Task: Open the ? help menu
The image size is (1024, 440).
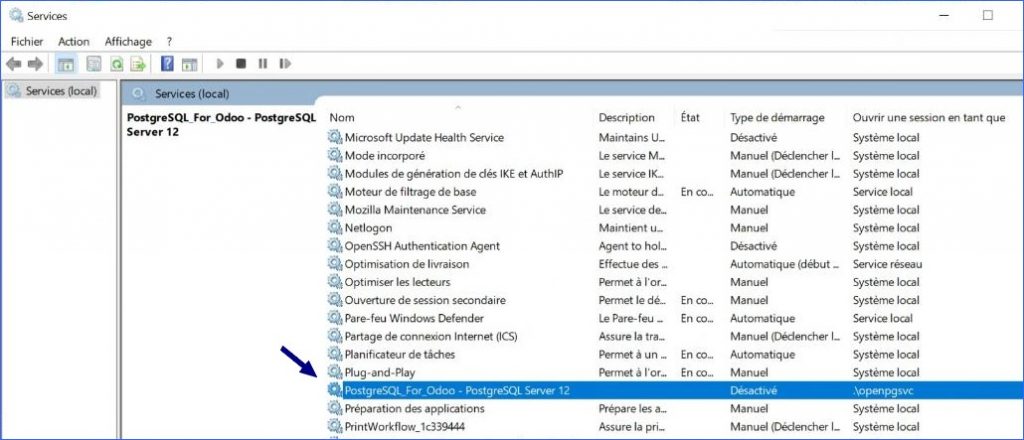Action: [169, 41]
